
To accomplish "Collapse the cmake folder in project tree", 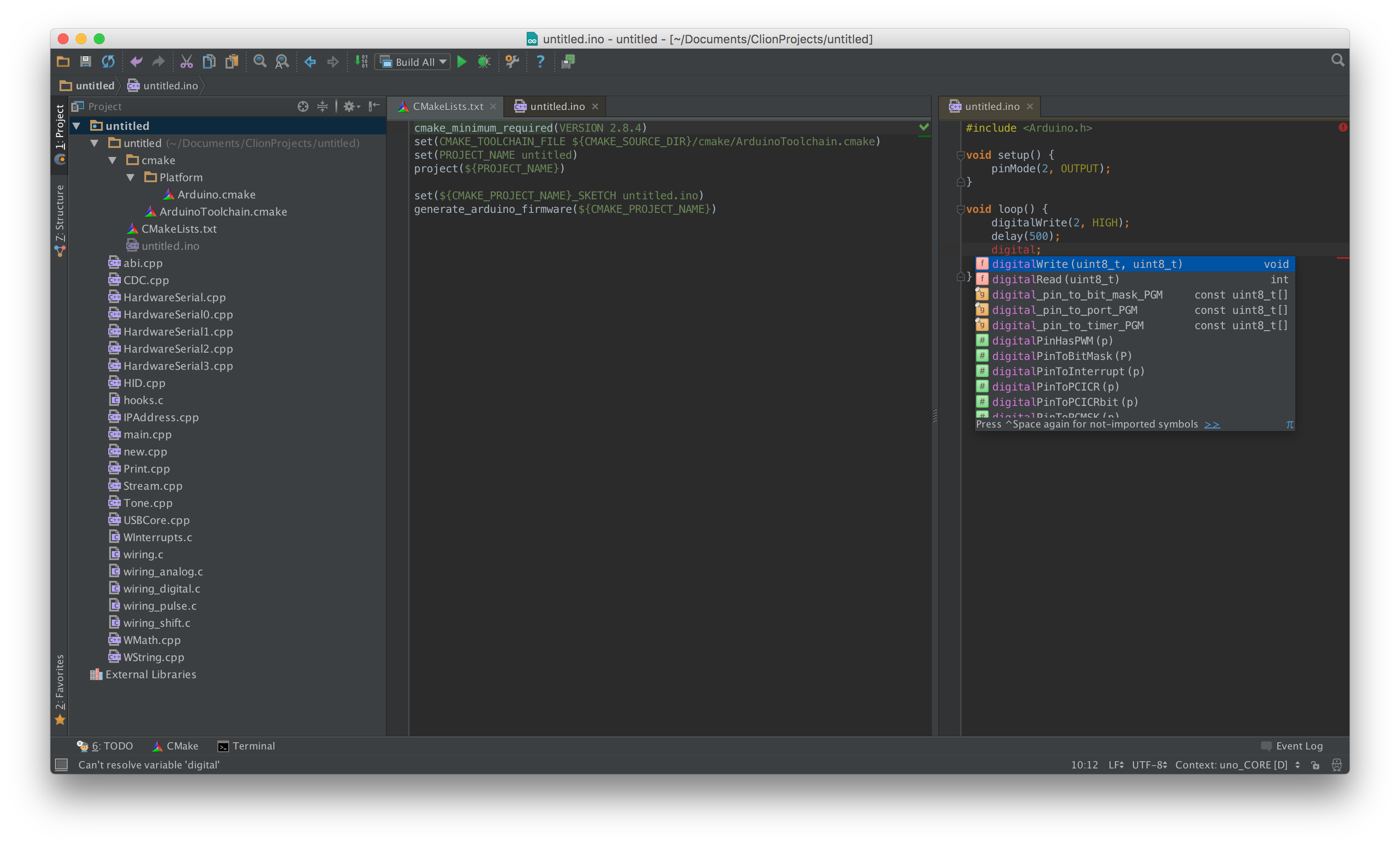I will click(x=112, y=160).
